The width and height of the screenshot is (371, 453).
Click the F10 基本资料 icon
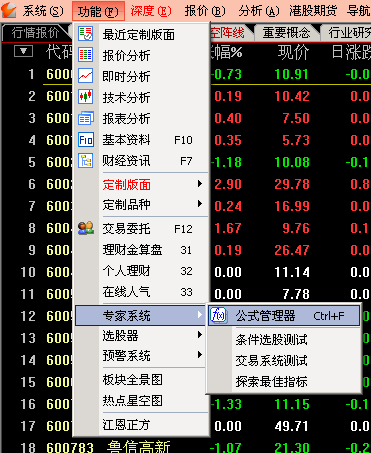(x=86, y=139)
